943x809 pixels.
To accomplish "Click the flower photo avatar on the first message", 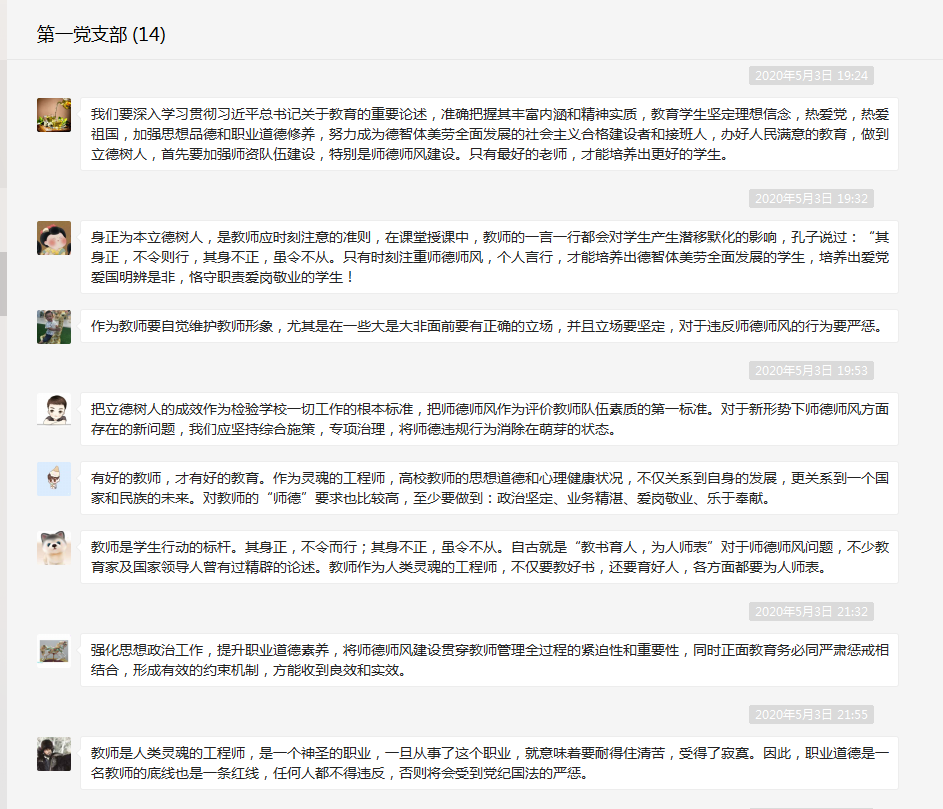I will click(x=54, y=115).
